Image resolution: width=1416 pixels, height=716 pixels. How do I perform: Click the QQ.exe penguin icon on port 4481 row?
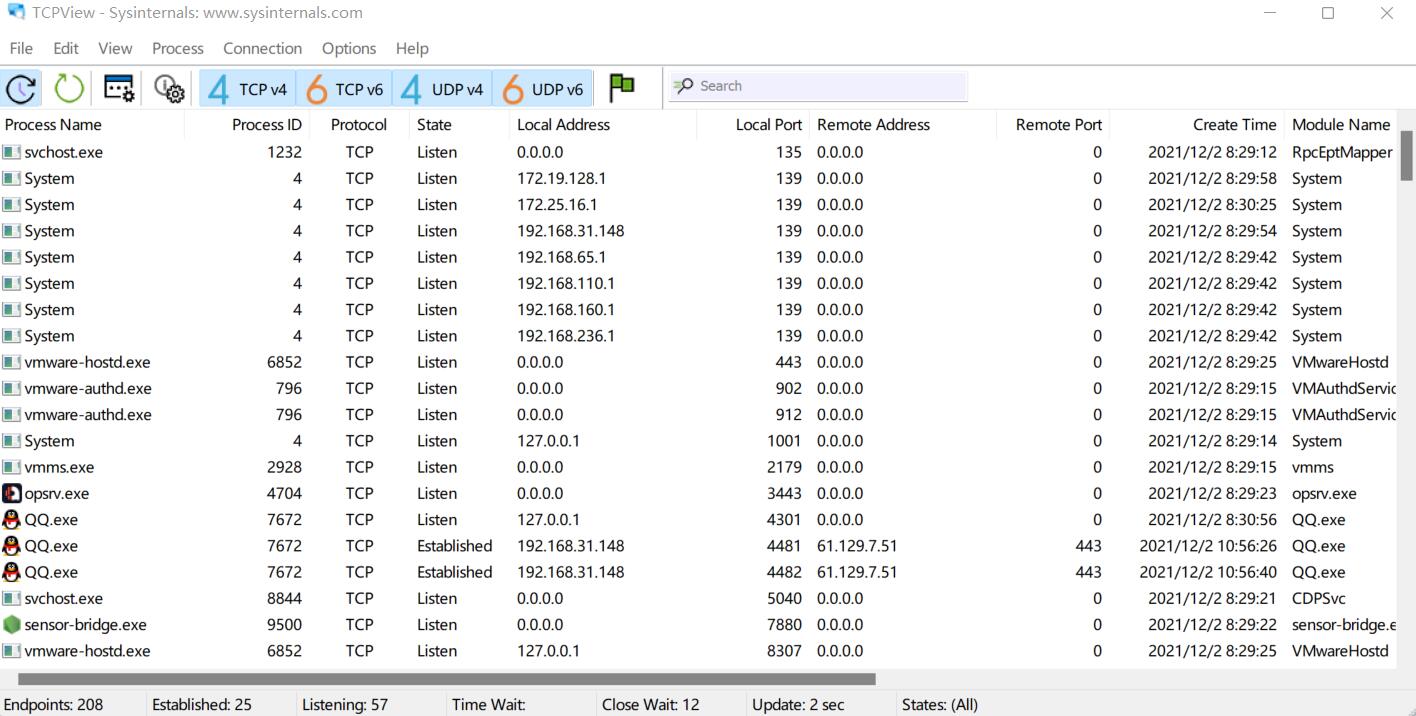[x=11, y=545]
